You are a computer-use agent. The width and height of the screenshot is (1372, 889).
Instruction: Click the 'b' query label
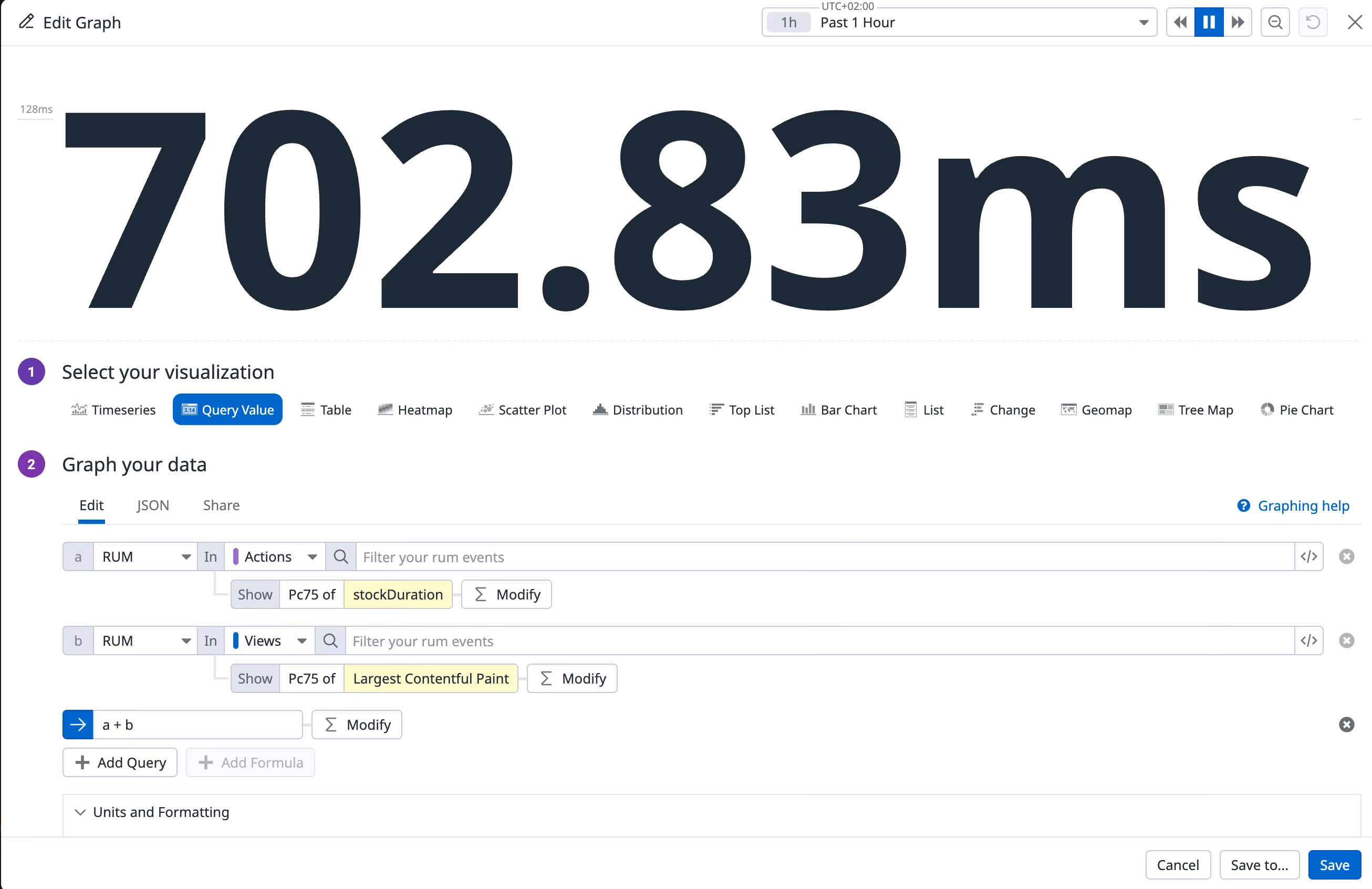pos(78,640)
